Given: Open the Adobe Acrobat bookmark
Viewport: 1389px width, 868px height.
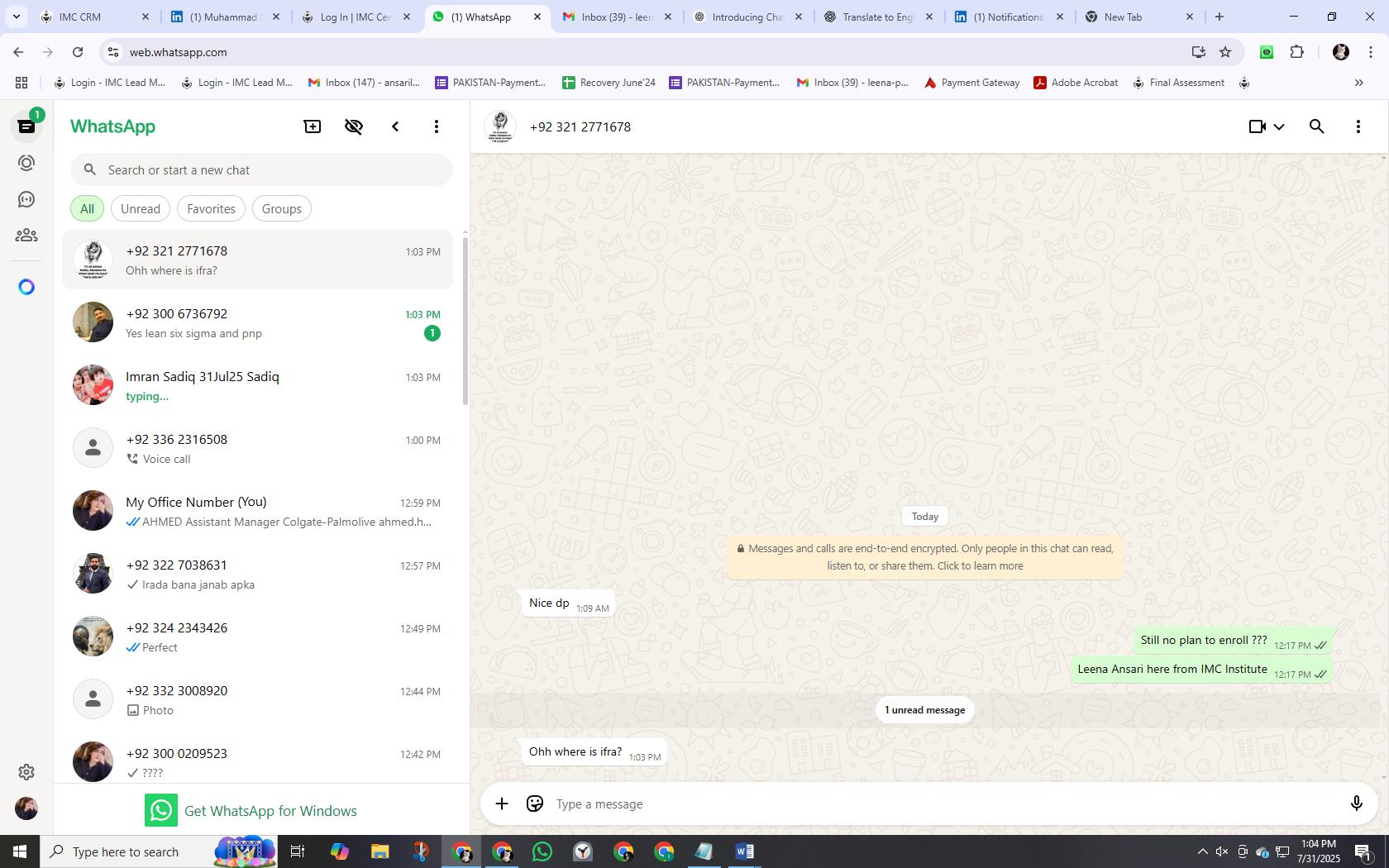Looking at the screenshot, I should pyautogui.click(x=1076, y=83).
